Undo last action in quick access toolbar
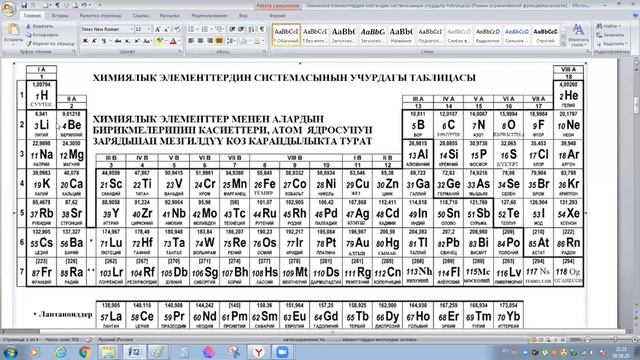640x360 pixels. click(84, 5)
